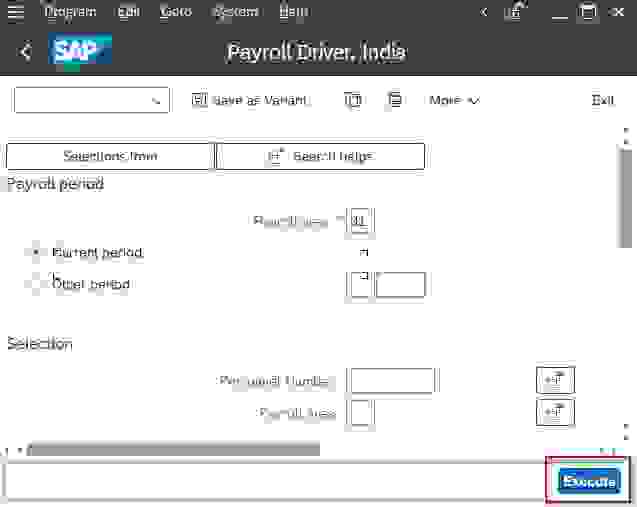Click Save as Variant

[x=249, y=100]
